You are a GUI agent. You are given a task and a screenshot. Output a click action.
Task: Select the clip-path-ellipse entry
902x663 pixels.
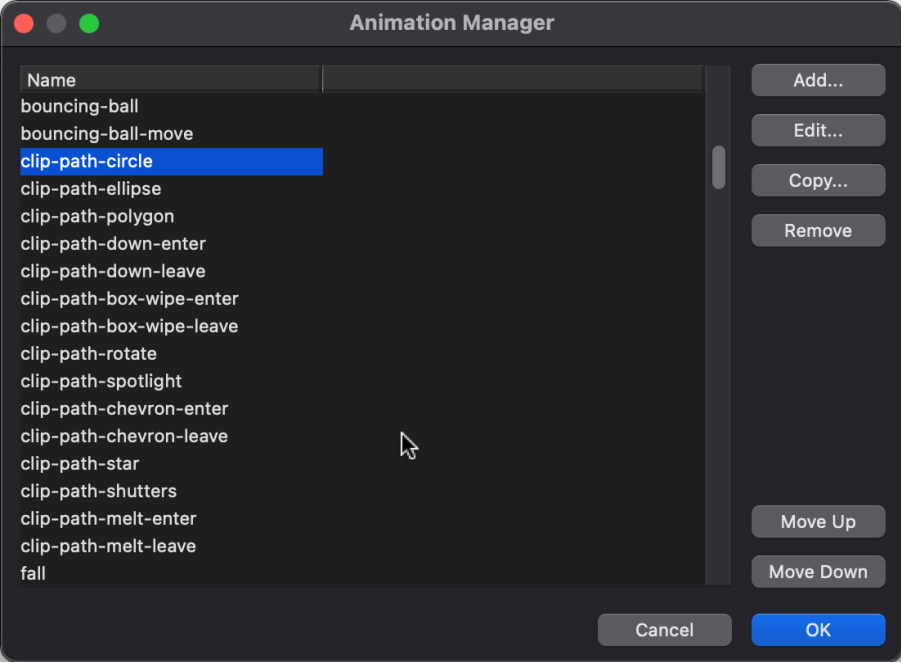(171, 189)
